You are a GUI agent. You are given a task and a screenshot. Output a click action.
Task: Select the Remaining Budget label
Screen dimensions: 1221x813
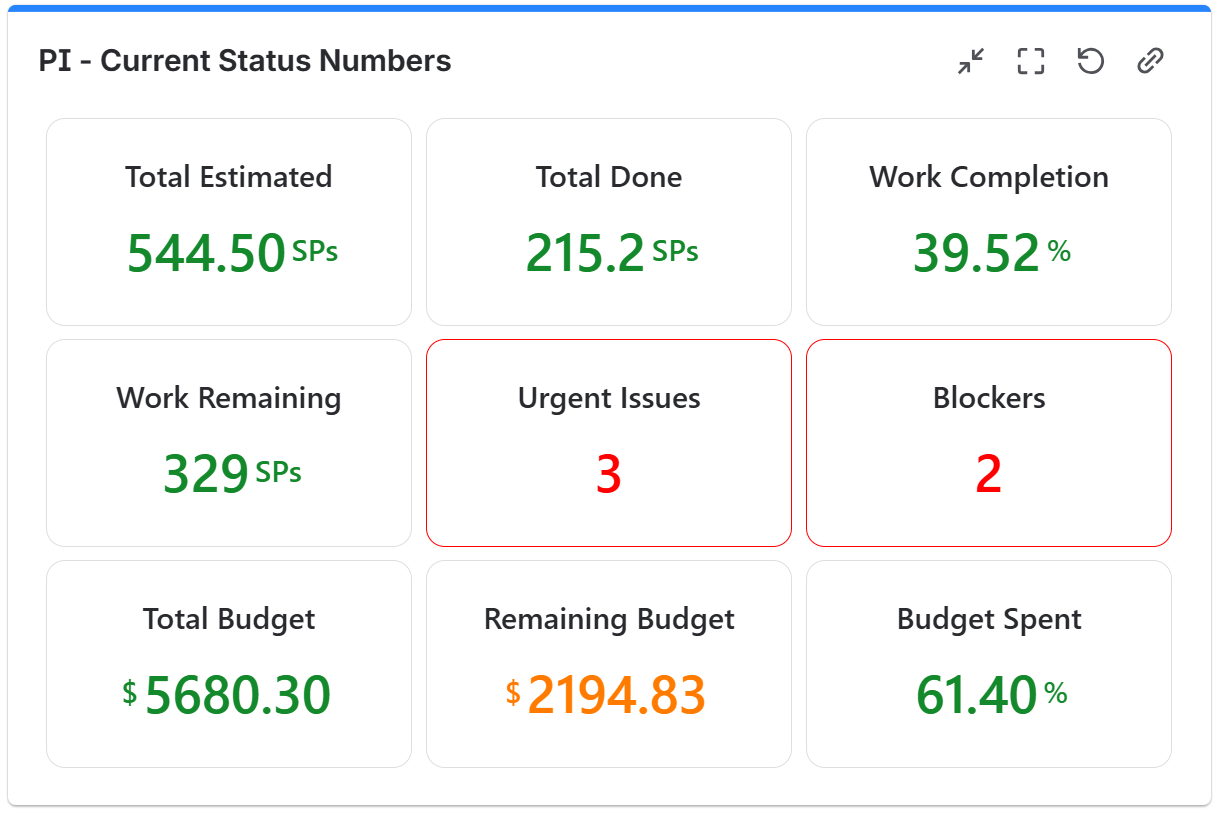(x=609, y=619)
